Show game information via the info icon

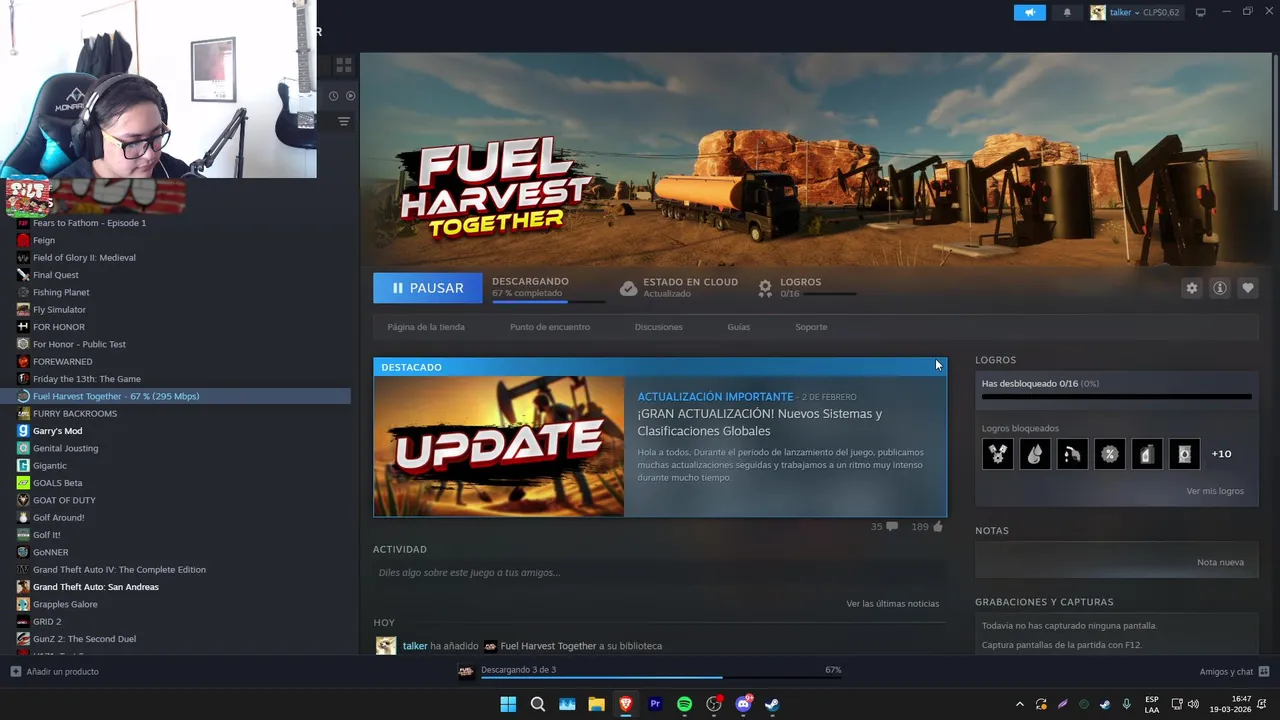[x=1220, y=288]
